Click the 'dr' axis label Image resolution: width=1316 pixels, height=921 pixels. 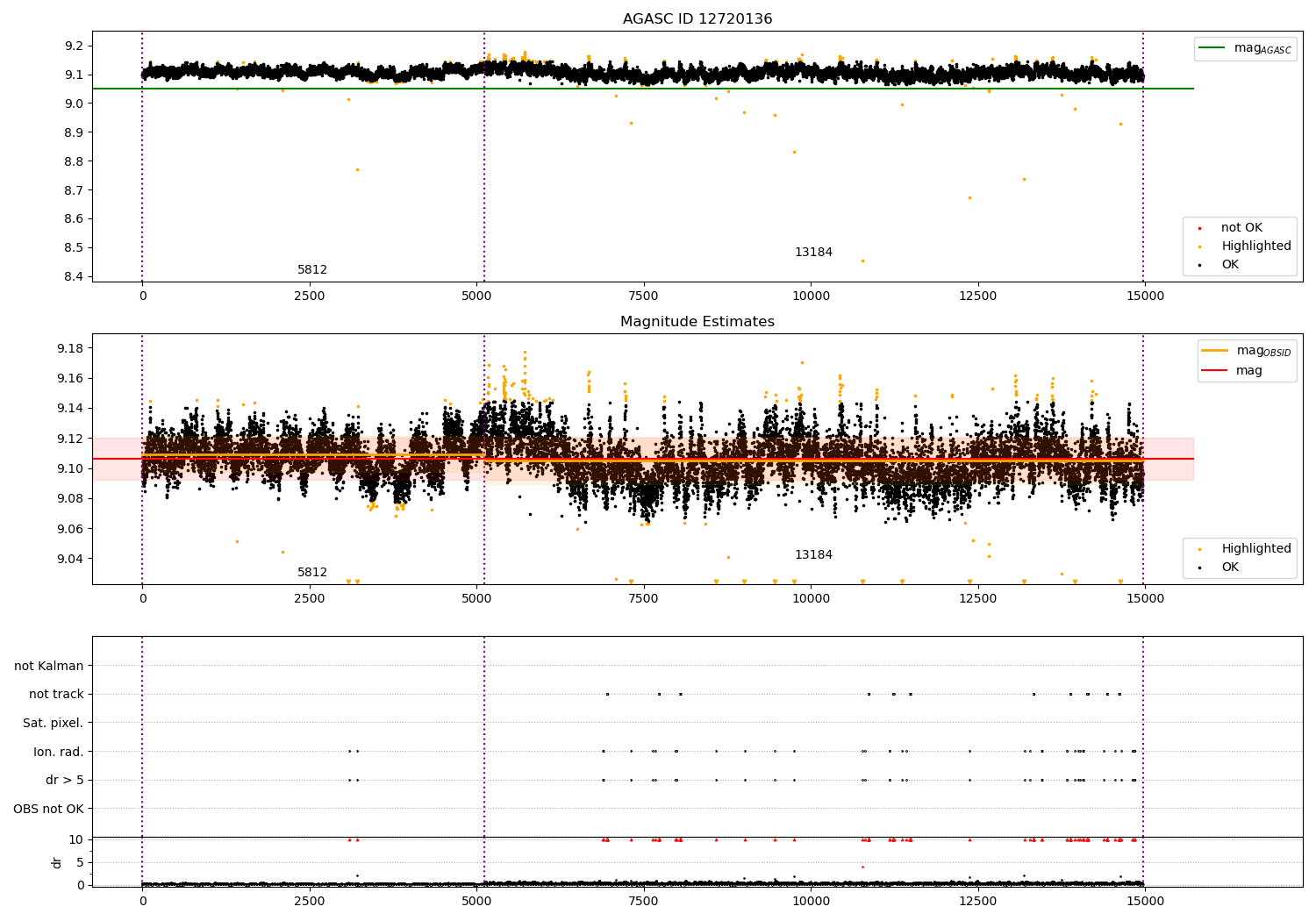point(57,862)
